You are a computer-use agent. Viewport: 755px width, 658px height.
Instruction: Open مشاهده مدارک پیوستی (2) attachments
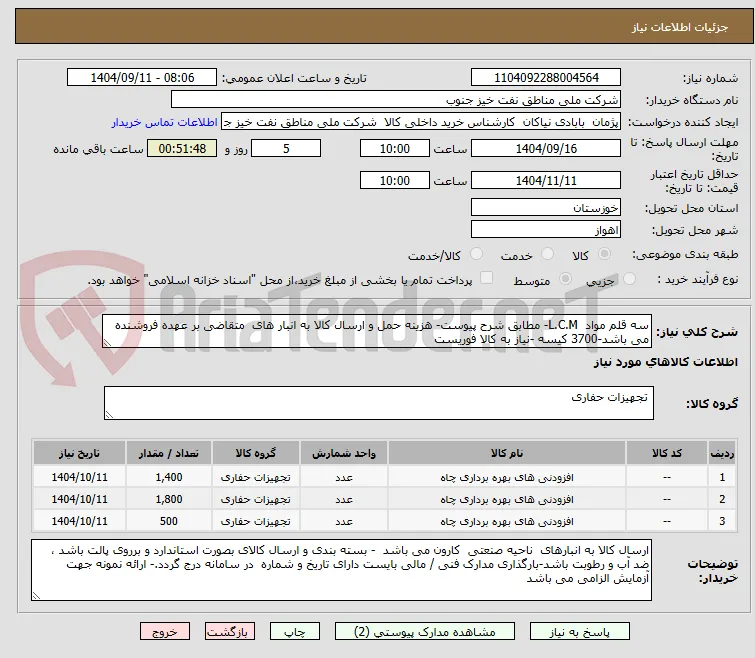[x=425, y=632]
